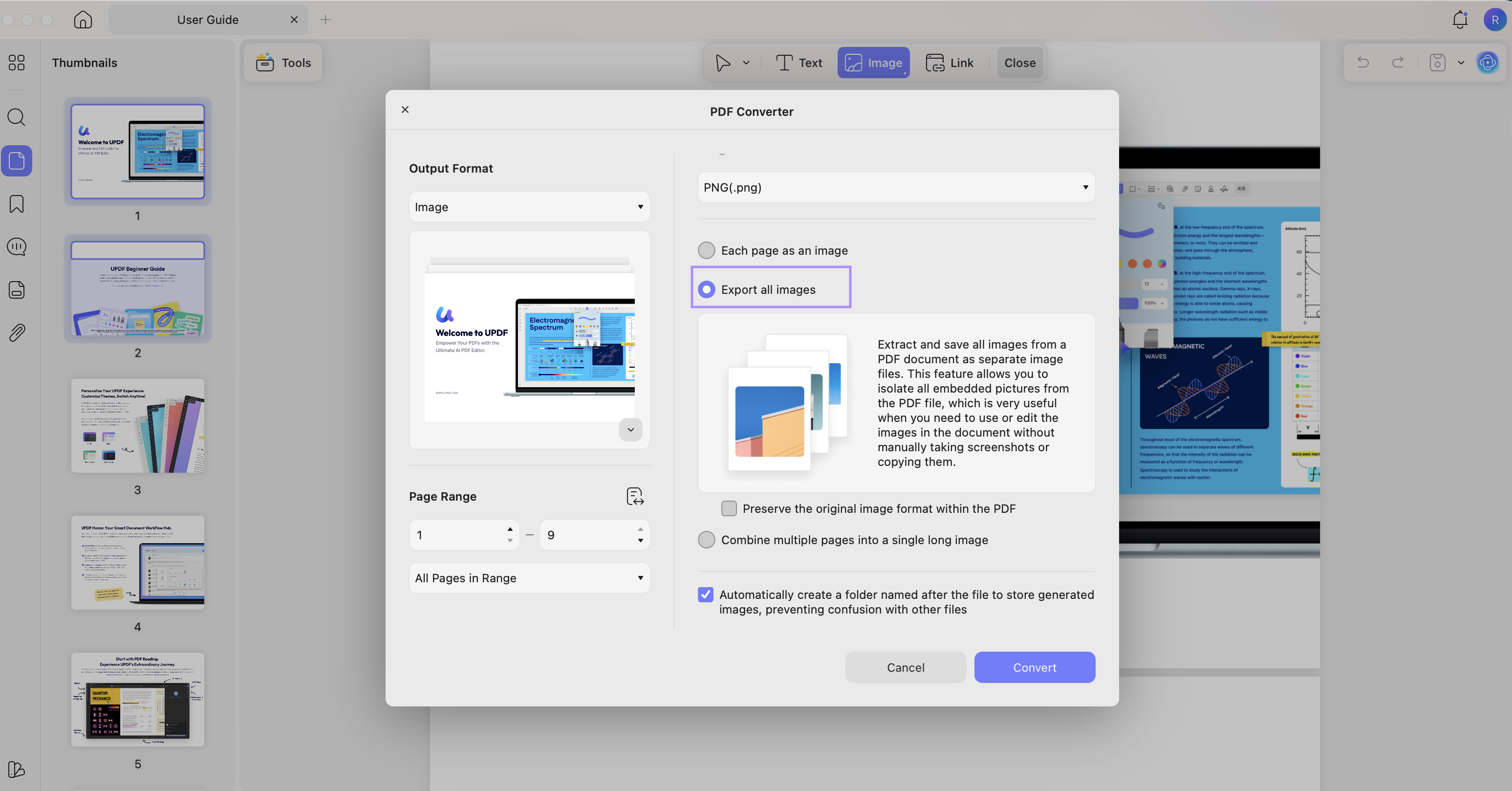Switch to the User Guide tab
The image size is (1512, 791).
click(207, 20)
